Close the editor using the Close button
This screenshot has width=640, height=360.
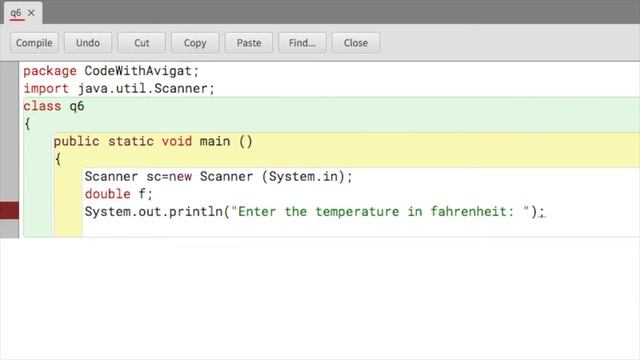coord(356,43)
